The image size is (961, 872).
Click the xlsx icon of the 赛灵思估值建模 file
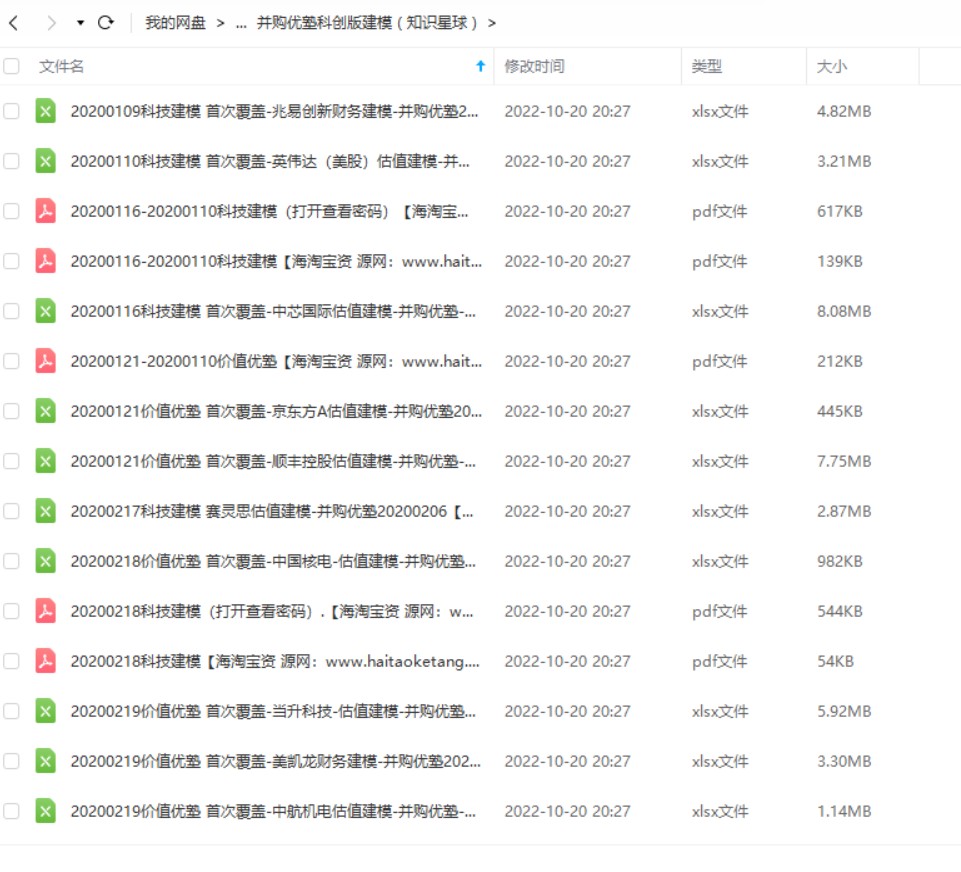[45, 511]
